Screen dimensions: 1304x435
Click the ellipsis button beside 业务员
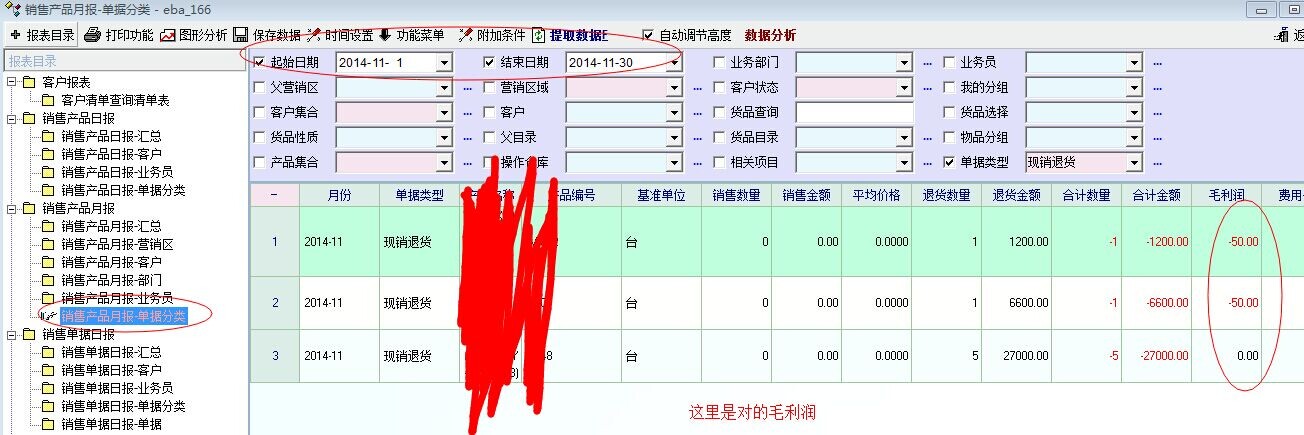click(1157, 63)
